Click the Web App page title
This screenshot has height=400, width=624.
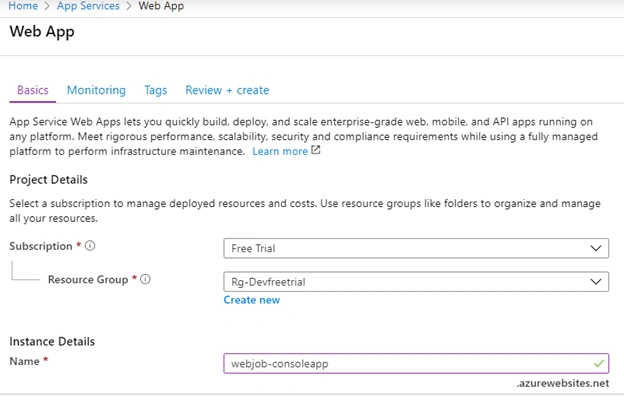(42, 32)
